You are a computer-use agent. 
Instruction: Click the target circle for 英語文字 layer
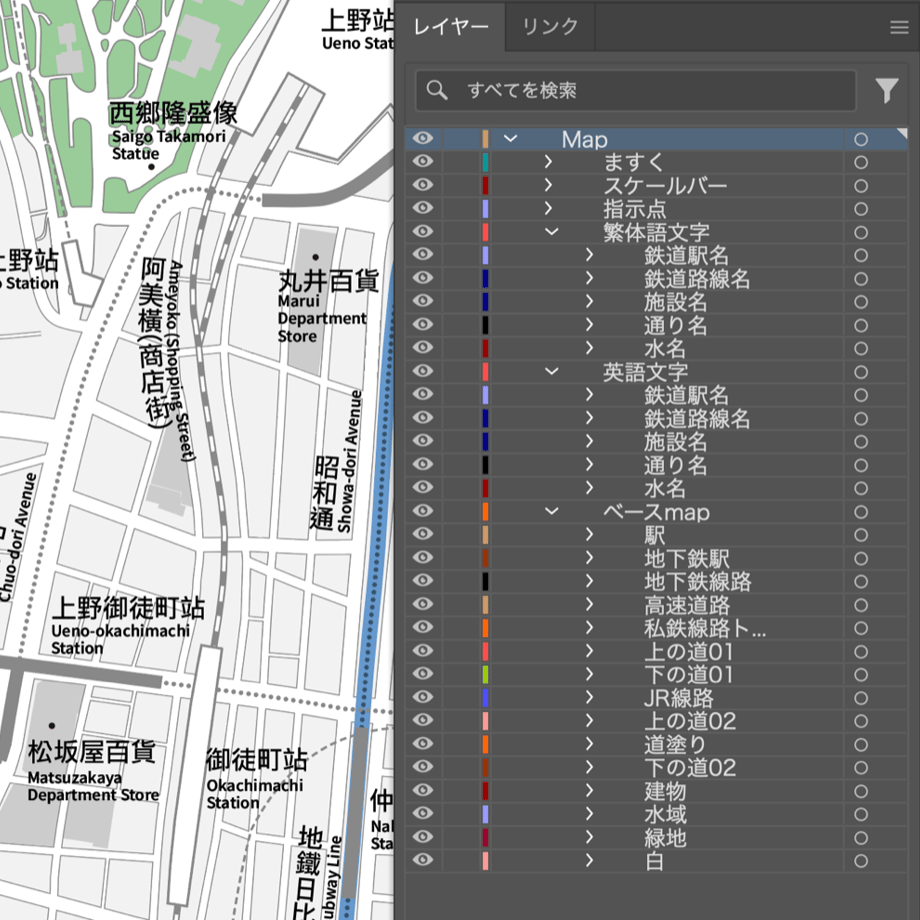coord(861,372)
